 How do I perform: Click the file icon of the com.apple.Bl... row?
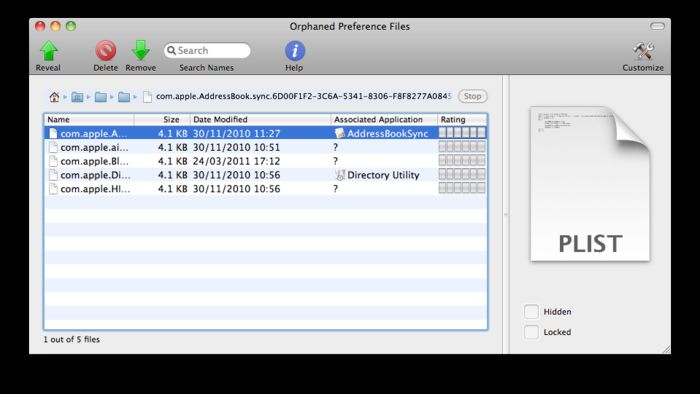point(53,161)
